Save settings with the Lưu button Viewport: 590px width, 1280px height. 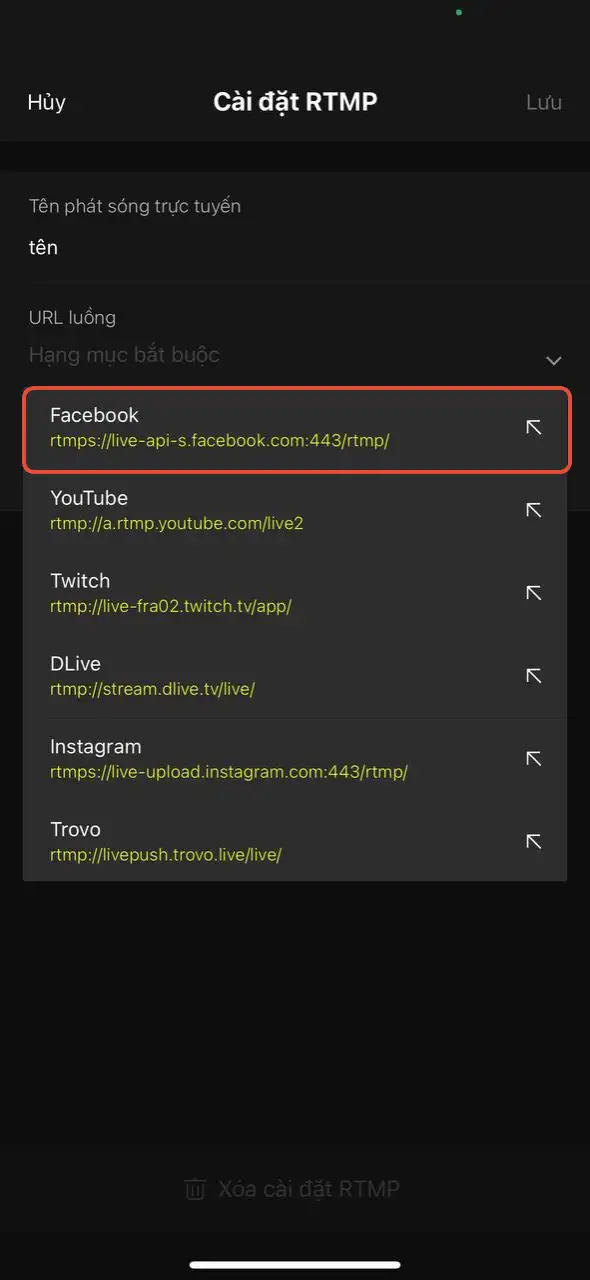544,102
